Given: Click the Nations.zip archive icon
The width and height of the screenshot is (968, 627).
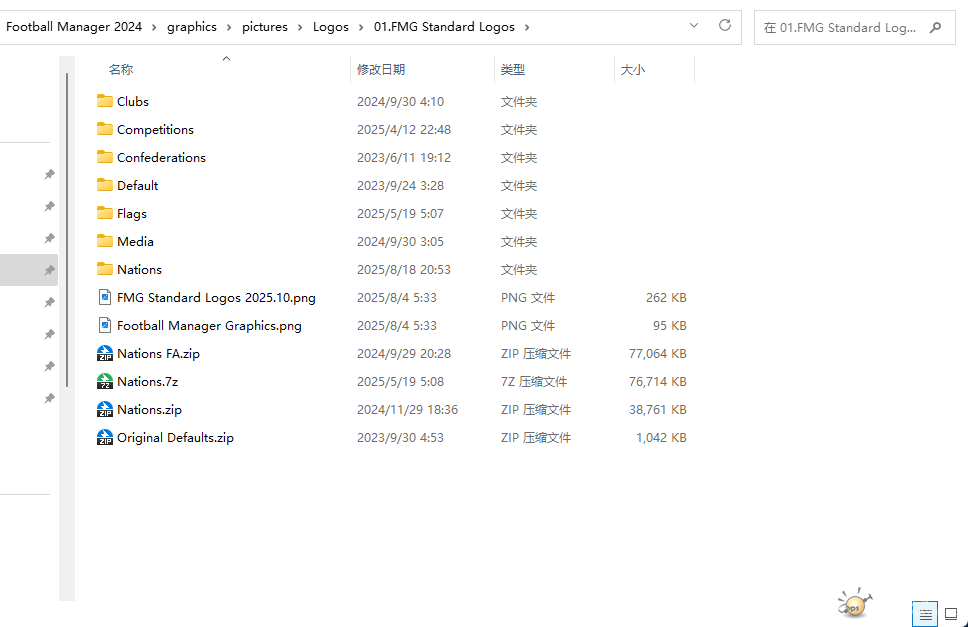Looking at the screenshot, I should [x=105, y=410].
